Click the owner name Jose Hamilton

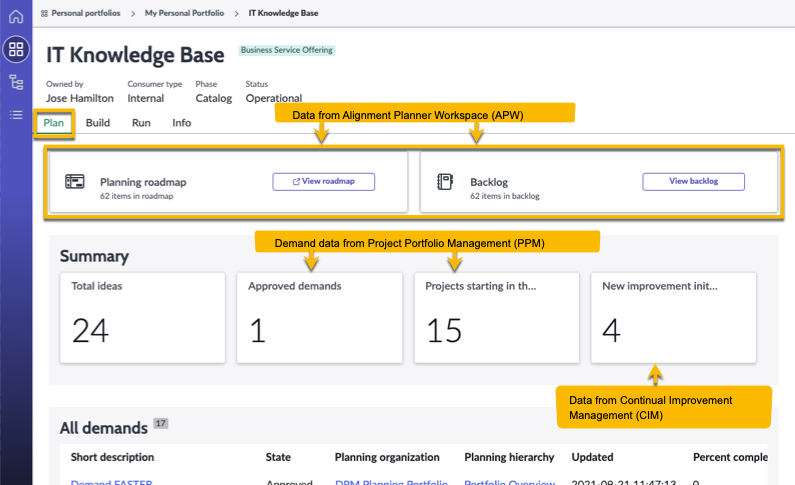point(80,98)
